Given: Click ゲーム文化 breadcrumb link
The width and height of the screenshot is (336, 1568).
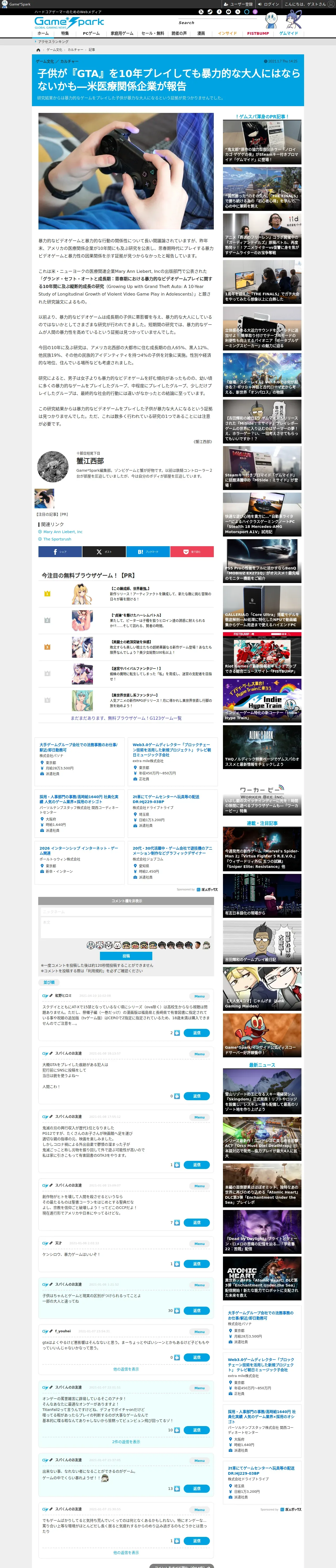Looking at the screenshot, I should (x=54, y=50).
